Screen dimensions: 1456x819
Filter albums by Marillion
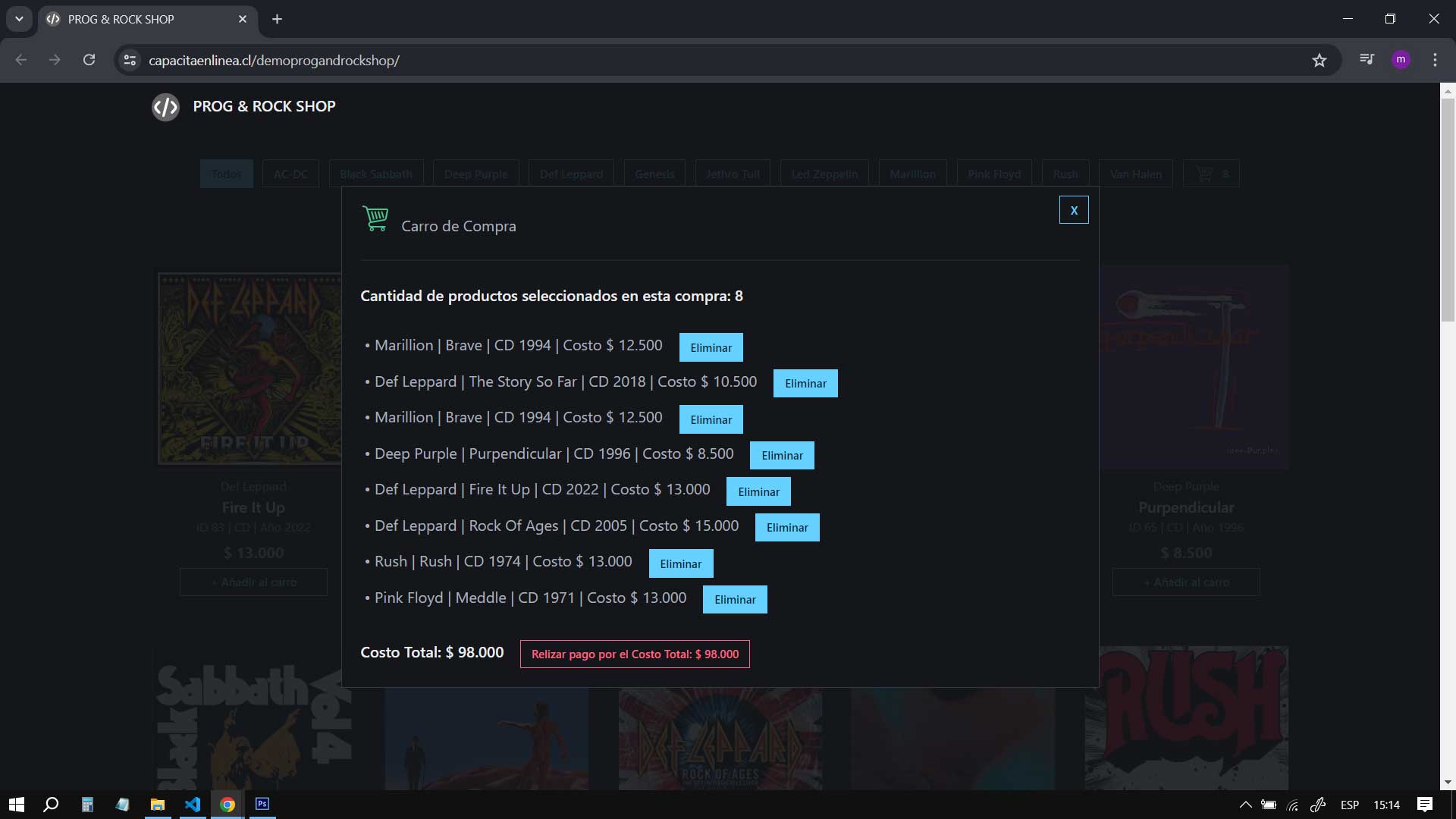913,174
